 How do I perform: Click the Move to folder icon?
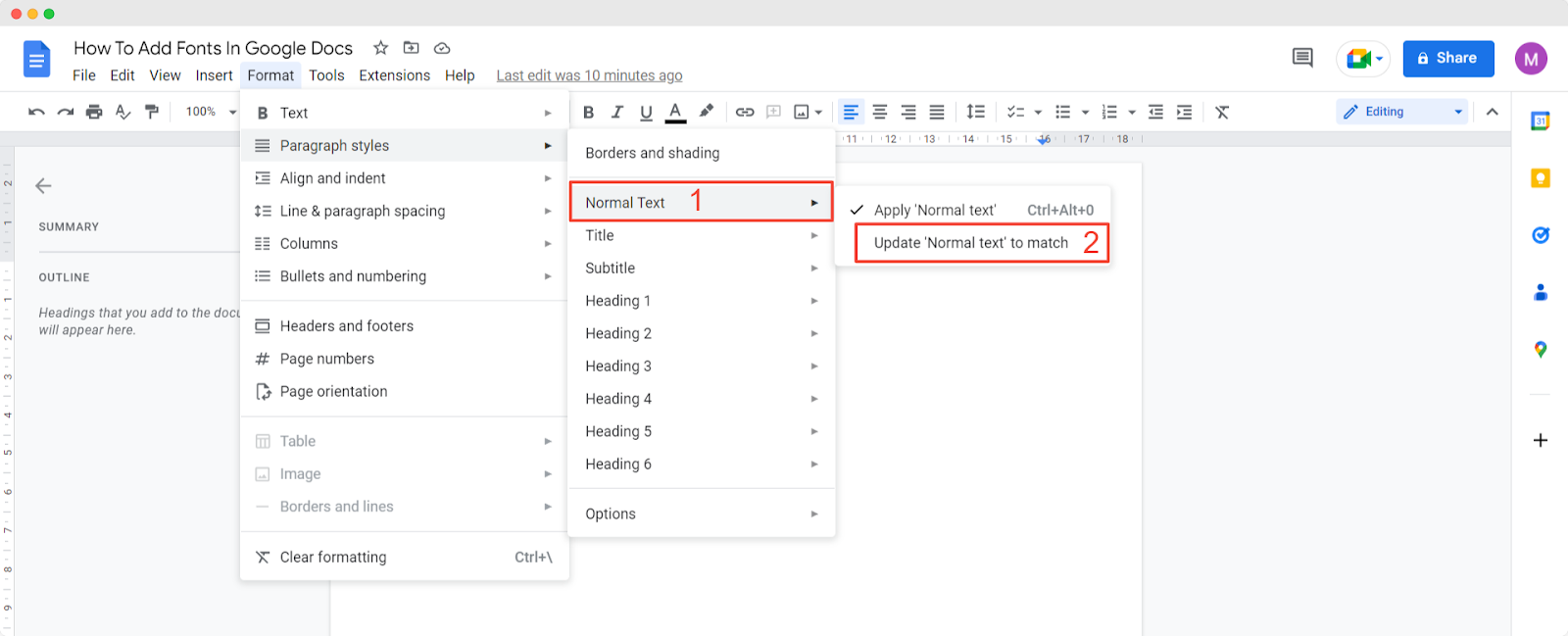pos(412,47)
